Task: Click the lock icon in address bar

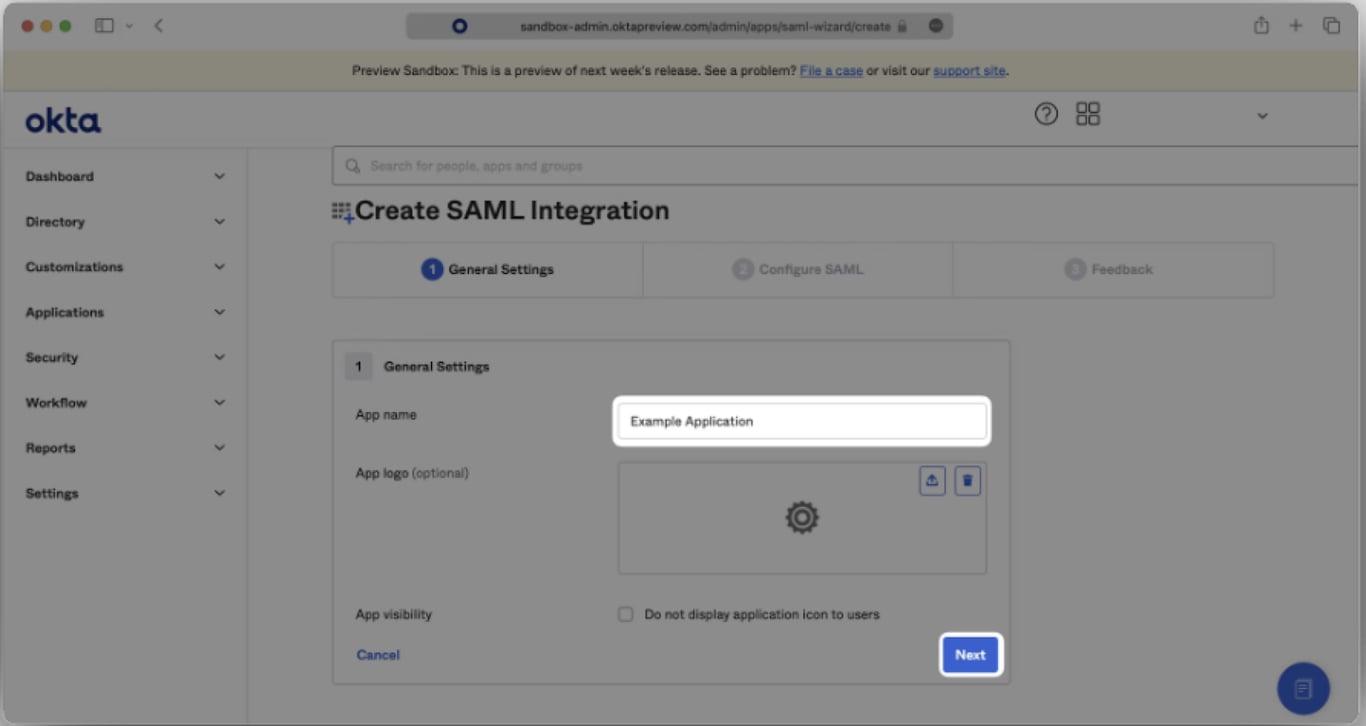Action: (x=902, y=27)
